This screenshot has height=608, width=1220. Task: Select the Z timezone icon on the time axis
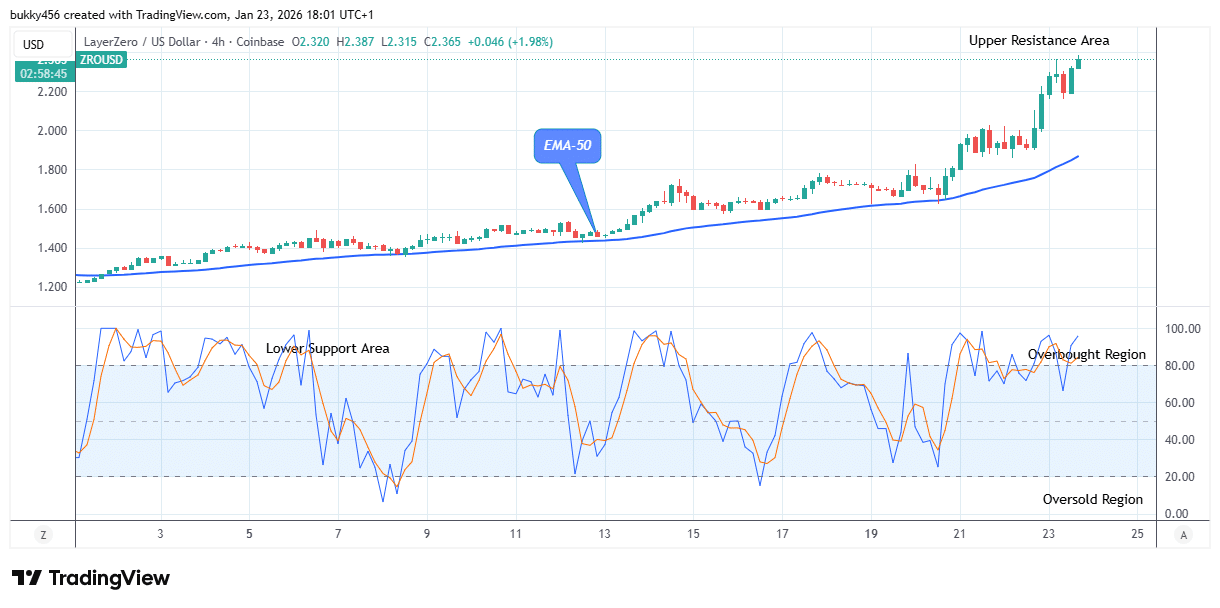tap(43, 536)
